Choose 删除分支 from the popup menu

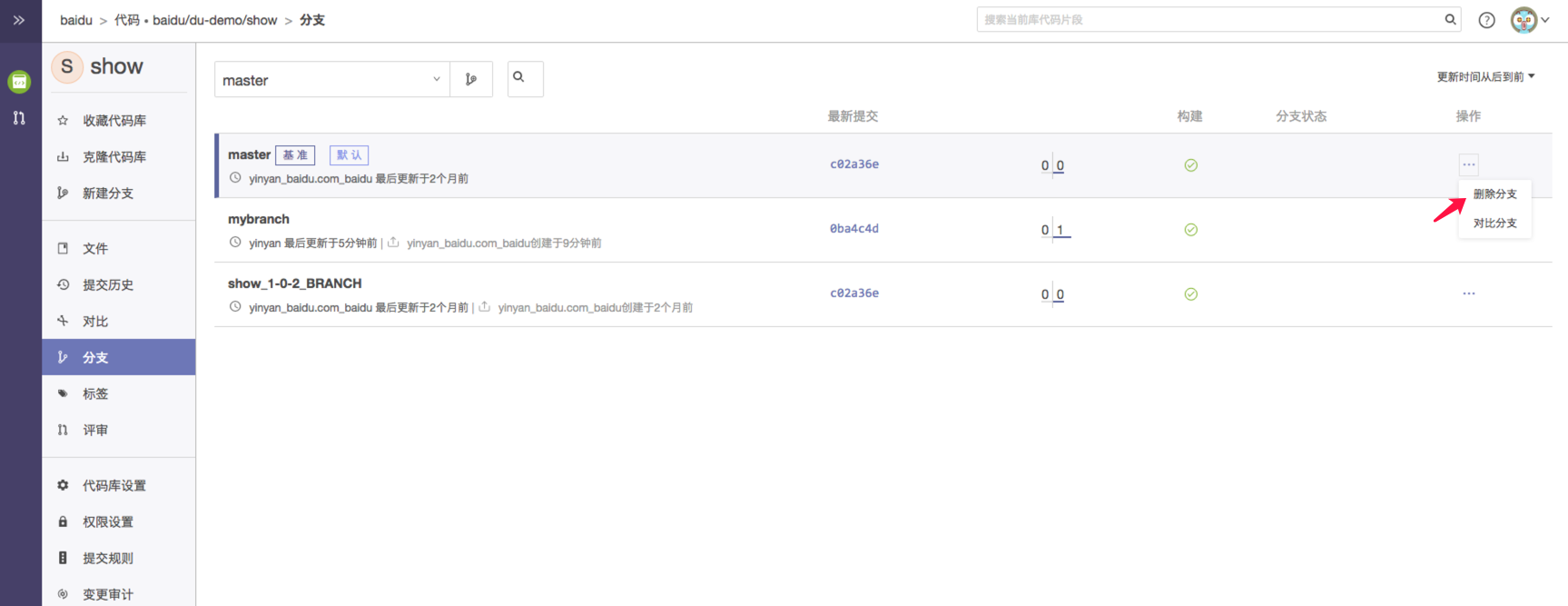point(1495,194)
